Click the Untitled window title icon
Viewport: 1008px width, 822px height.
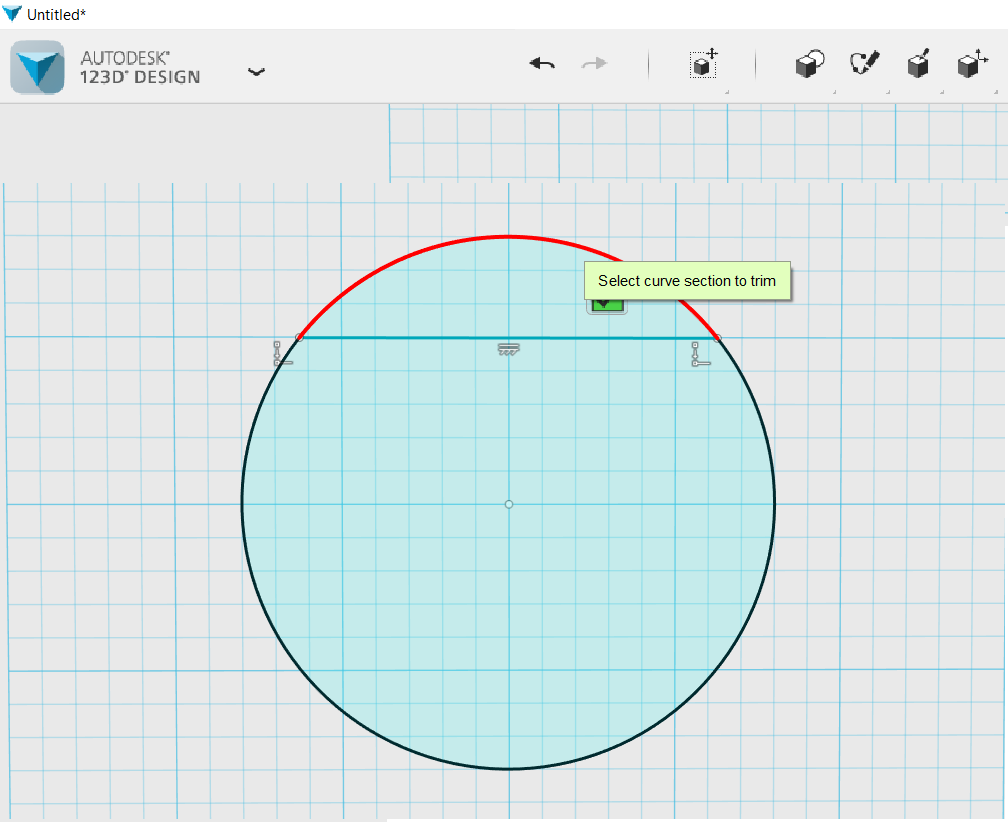click(12, 13)
